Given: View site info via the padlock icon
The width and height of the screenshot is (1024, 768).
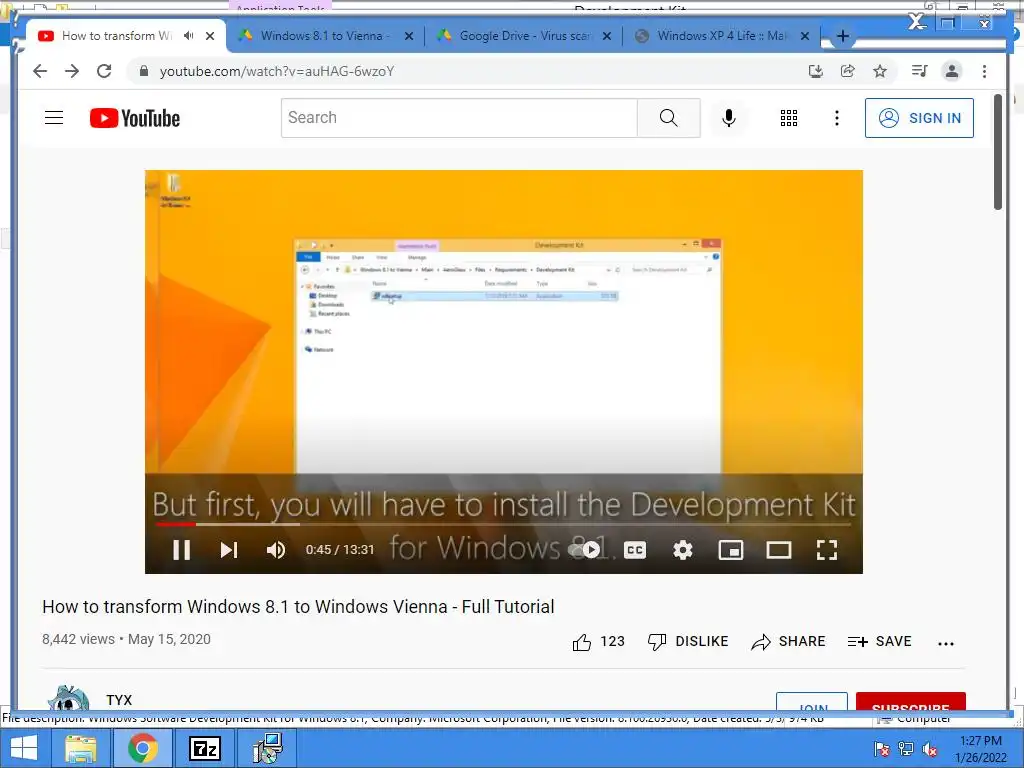Looking at the screenshot, I should coord(144,71).
